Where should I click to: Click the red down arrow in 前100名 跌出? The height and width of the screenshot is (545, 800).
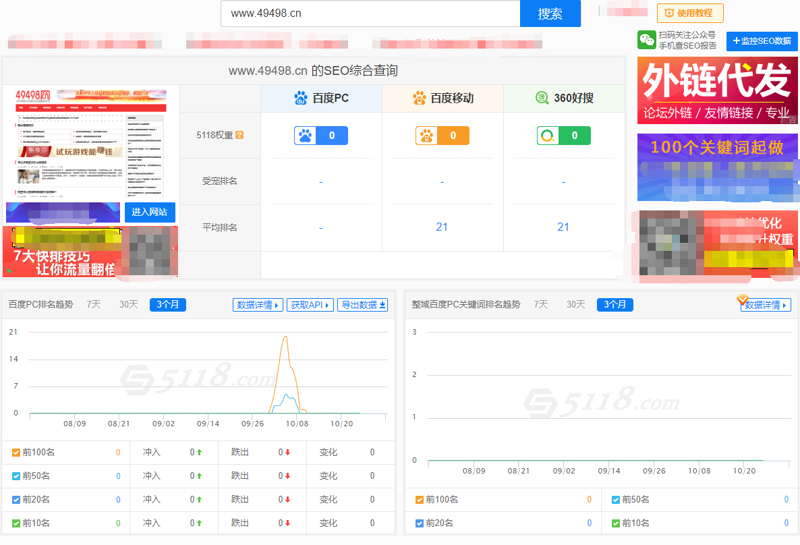point(288,452)
